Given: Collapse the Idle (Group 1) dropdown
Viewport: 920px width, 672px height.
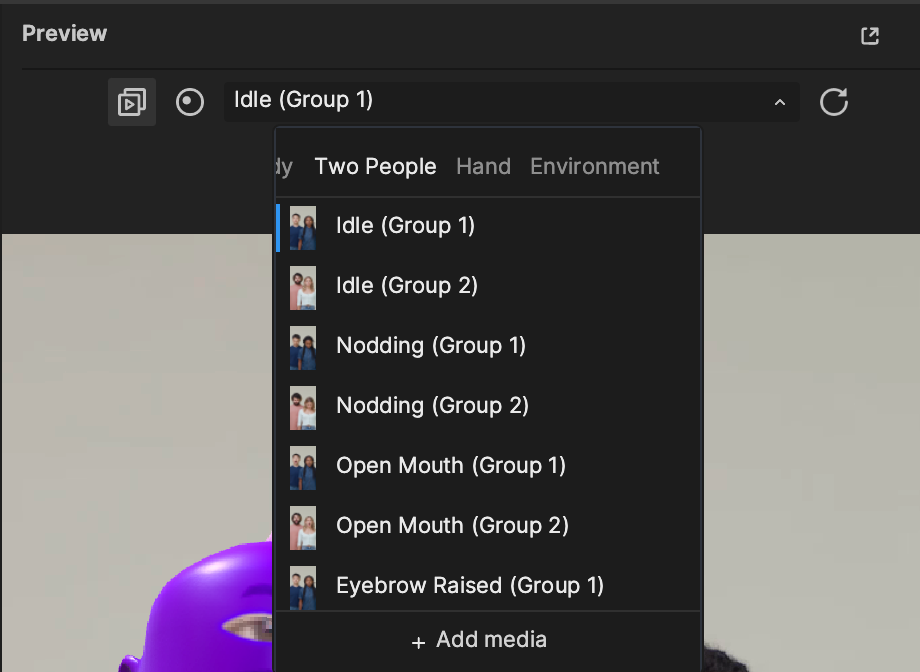Looking at the screenshot, I should pos(512,102).
